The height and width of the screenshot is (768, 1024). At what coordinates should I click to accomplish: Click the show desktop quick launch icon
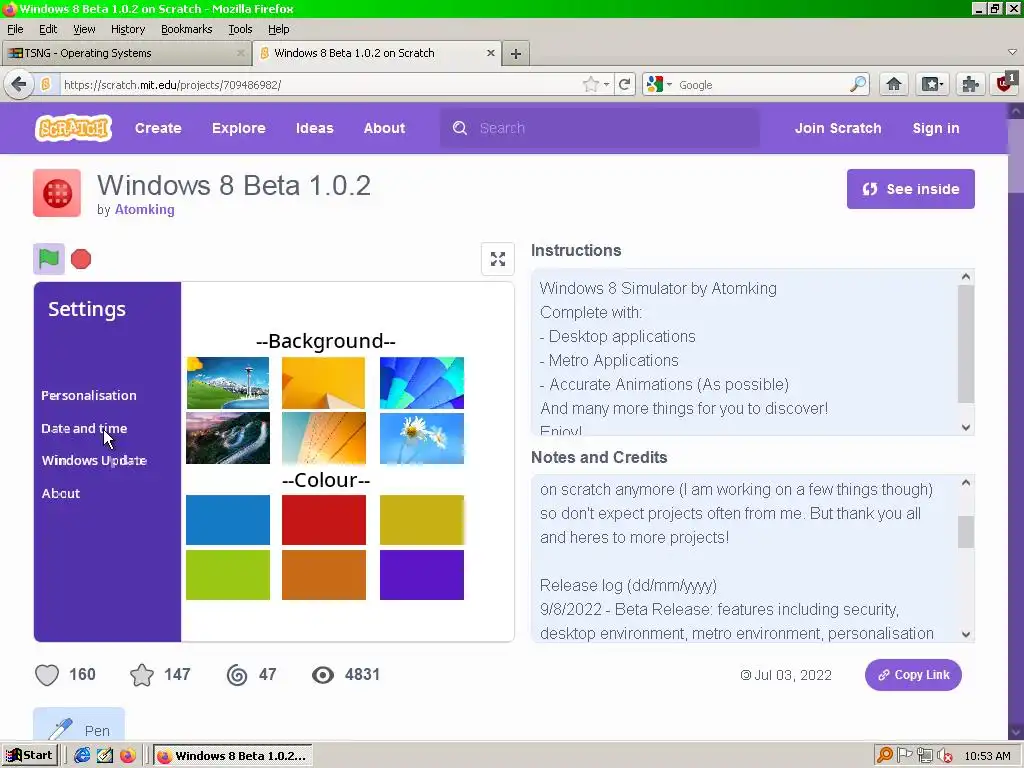pos(104,756)
